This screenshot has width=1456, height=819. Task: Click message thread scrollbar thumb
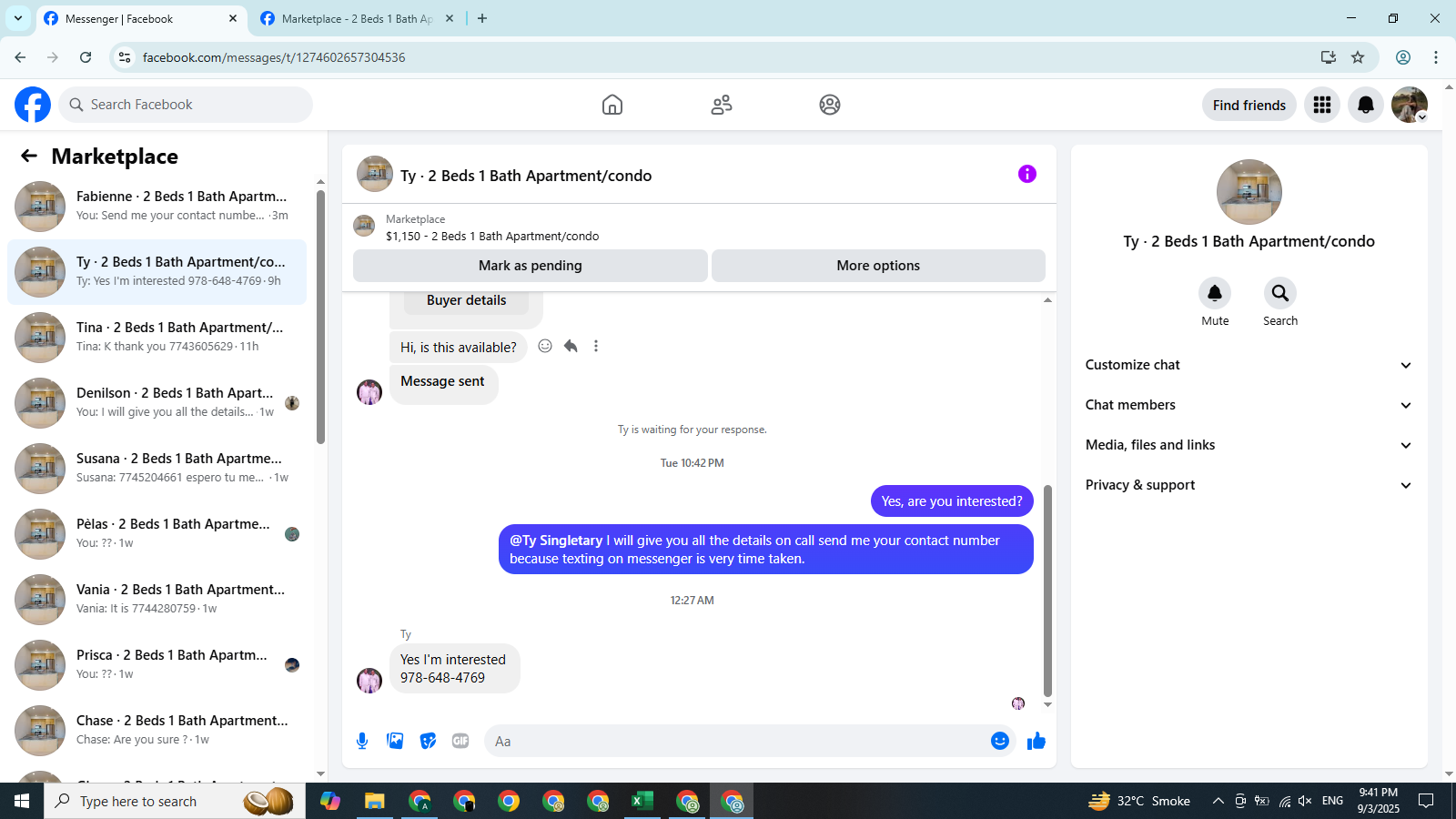(x=1047, y=591)
